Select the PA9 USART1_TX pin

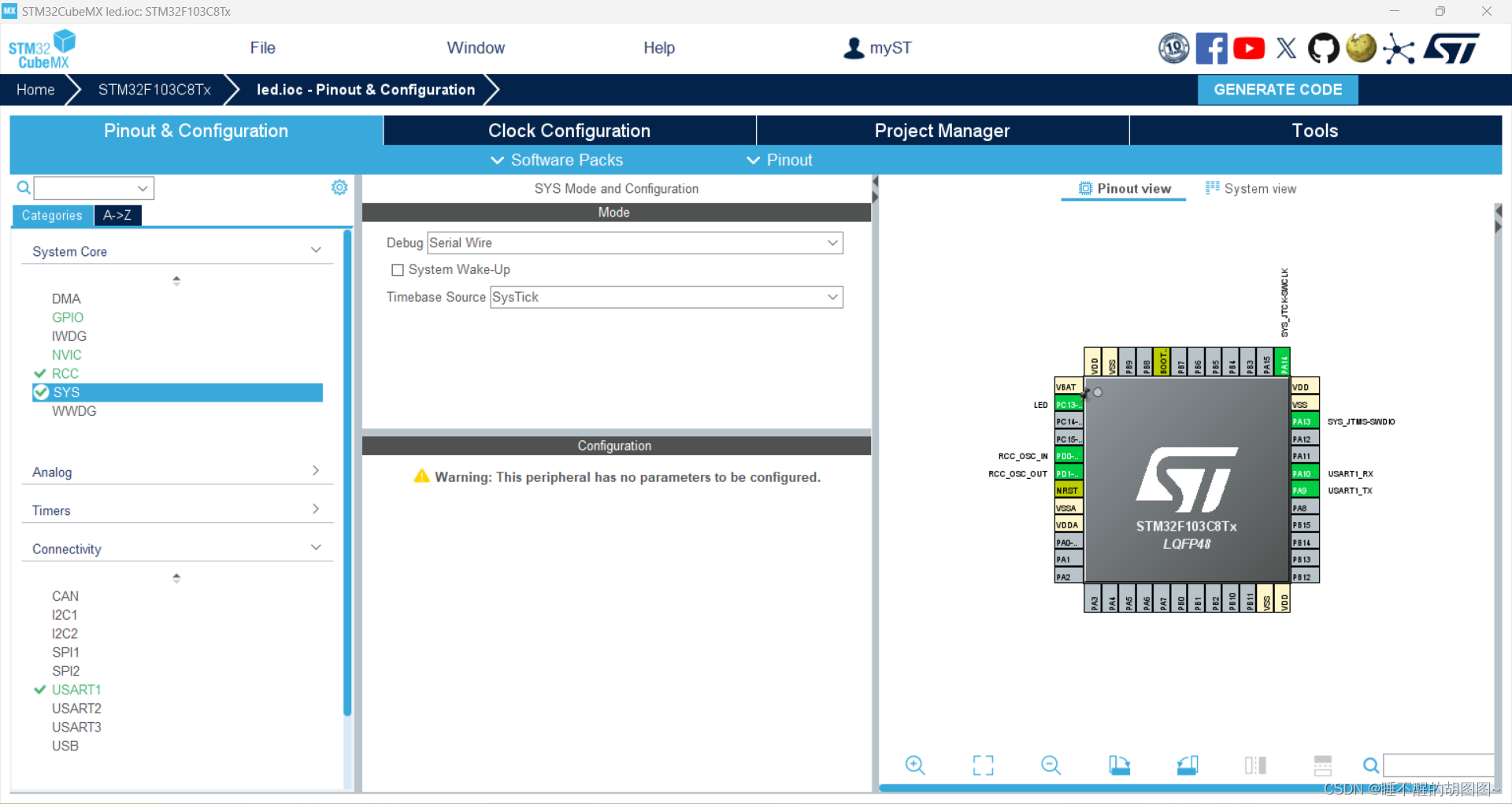click(x=1305, y=491)
